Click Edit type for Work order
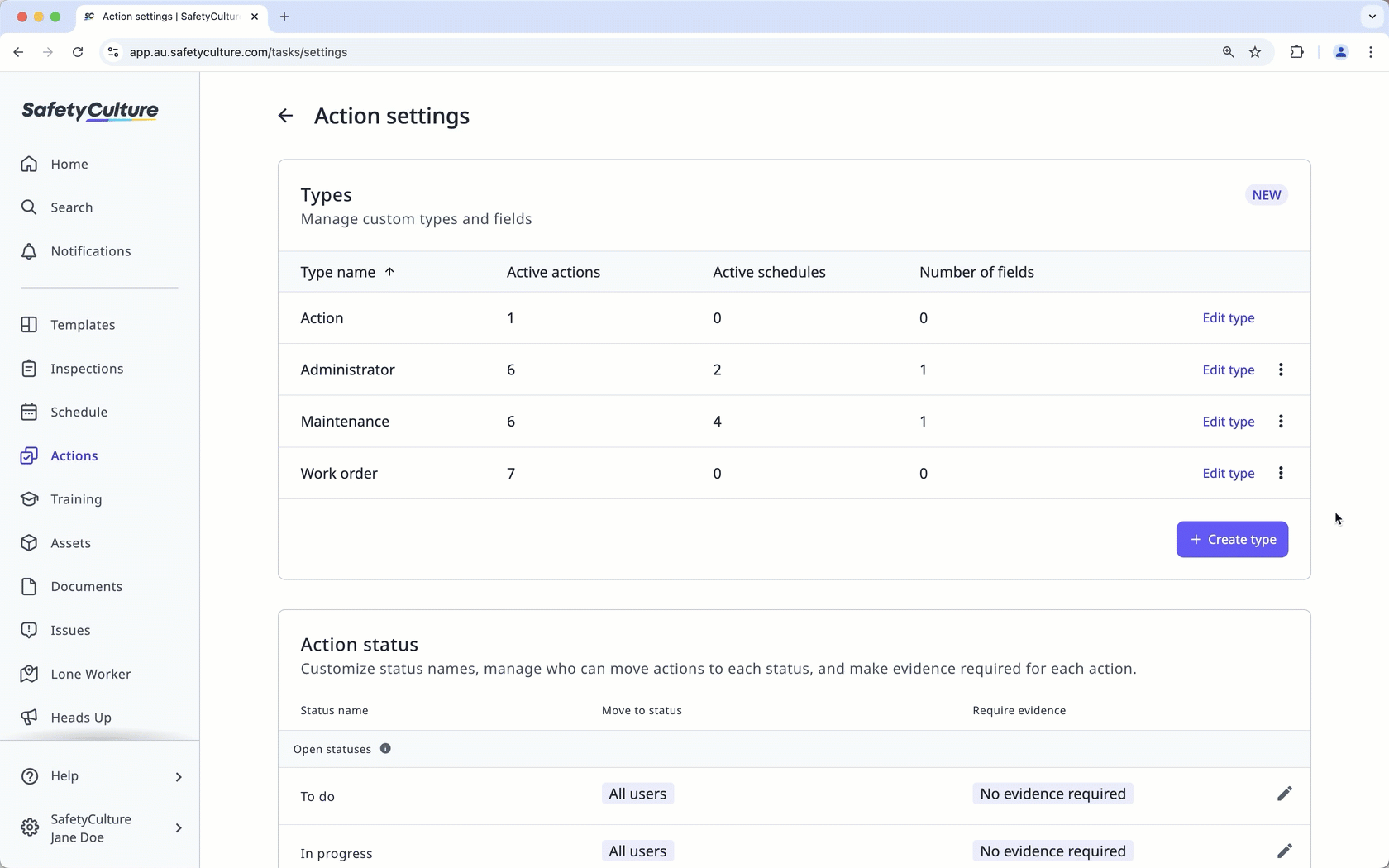Image resolution: width=1389 pixels, height=868 pixels. [x=1228, y=473]
